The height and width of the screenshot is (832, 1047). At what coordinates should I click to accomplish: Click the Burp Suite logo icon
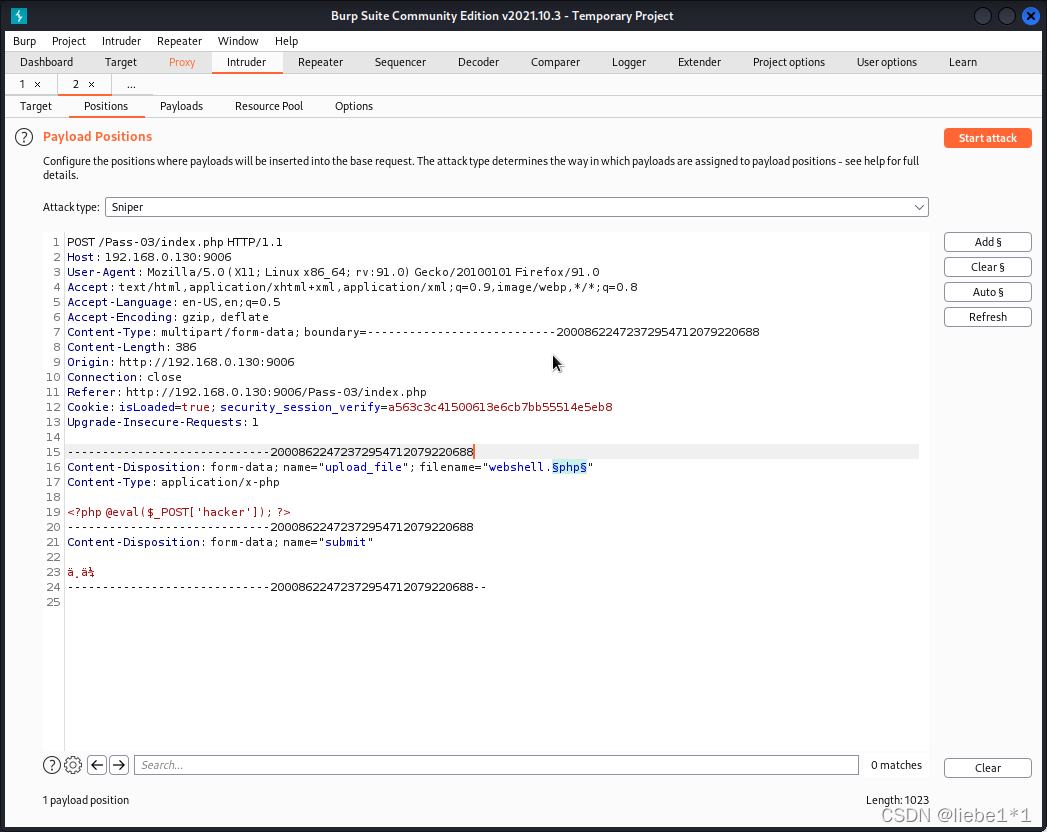19,15
